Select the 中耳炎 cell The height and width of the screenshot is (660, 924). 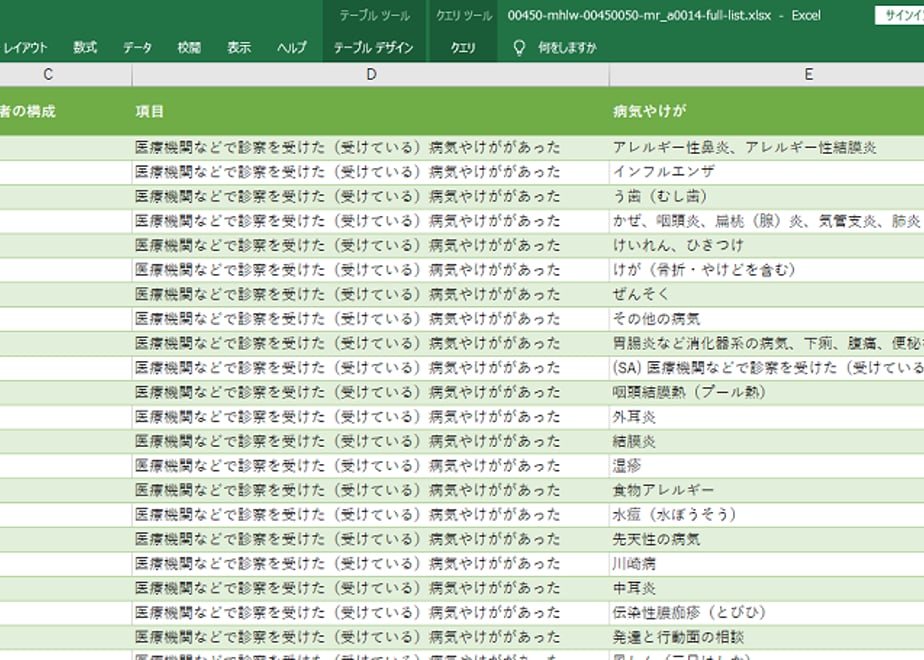(767, 588)
